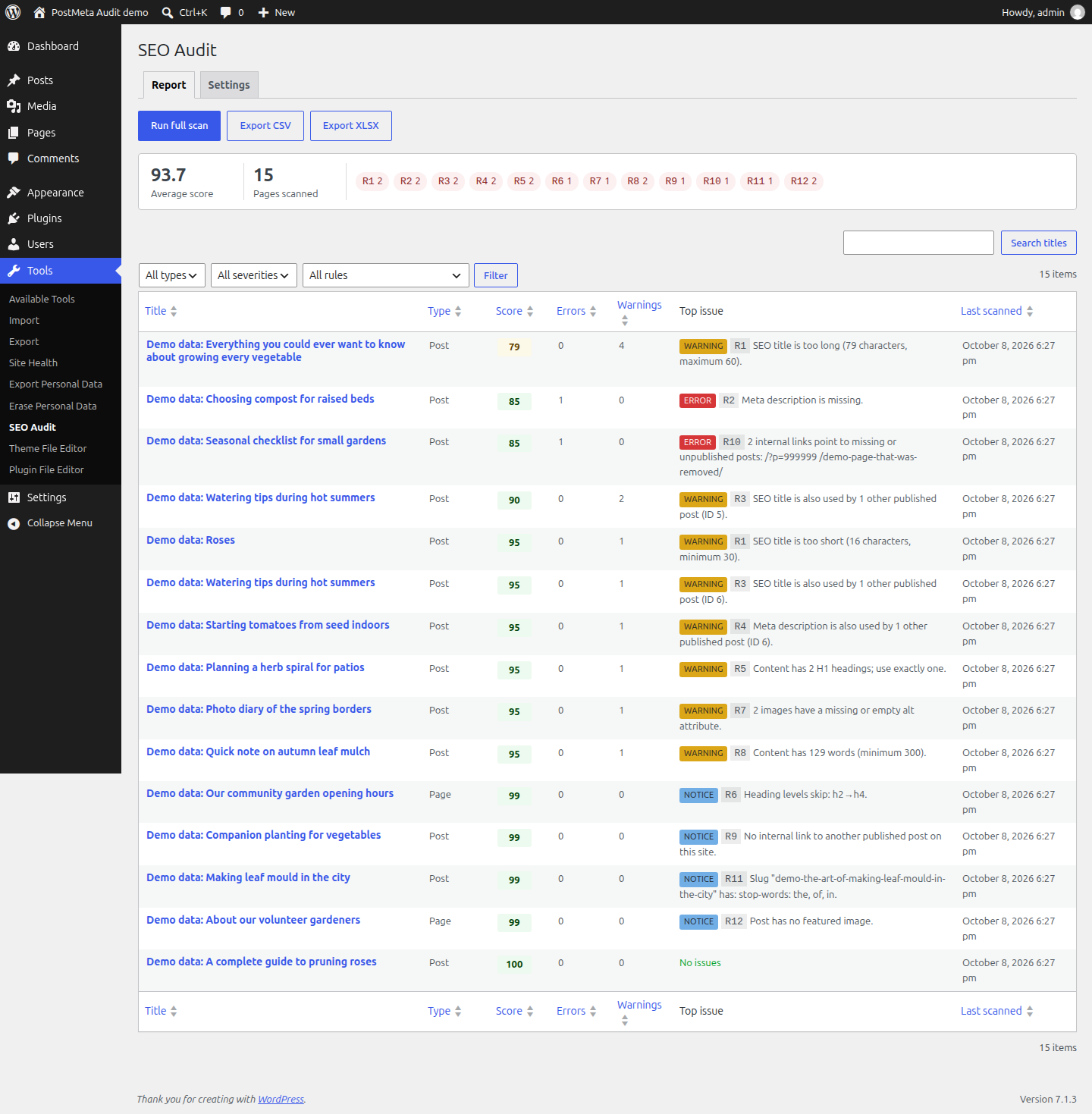This screenshot has height=1114, width=1092.
Task: Click the Appearance paintbrush icon
Action: [x=14, y=193]
